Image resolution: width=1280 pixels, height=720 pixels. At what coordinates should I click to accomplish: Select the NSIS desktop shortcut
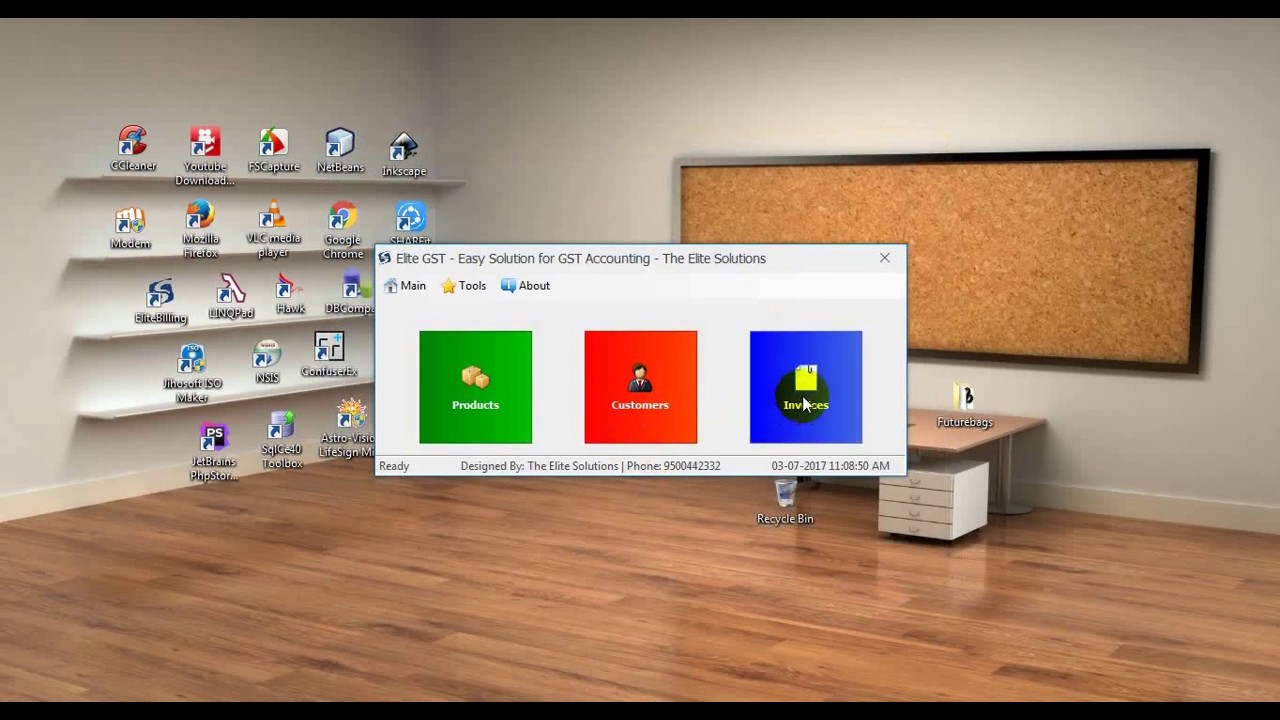pyautogui.click(x=266, y=362)
